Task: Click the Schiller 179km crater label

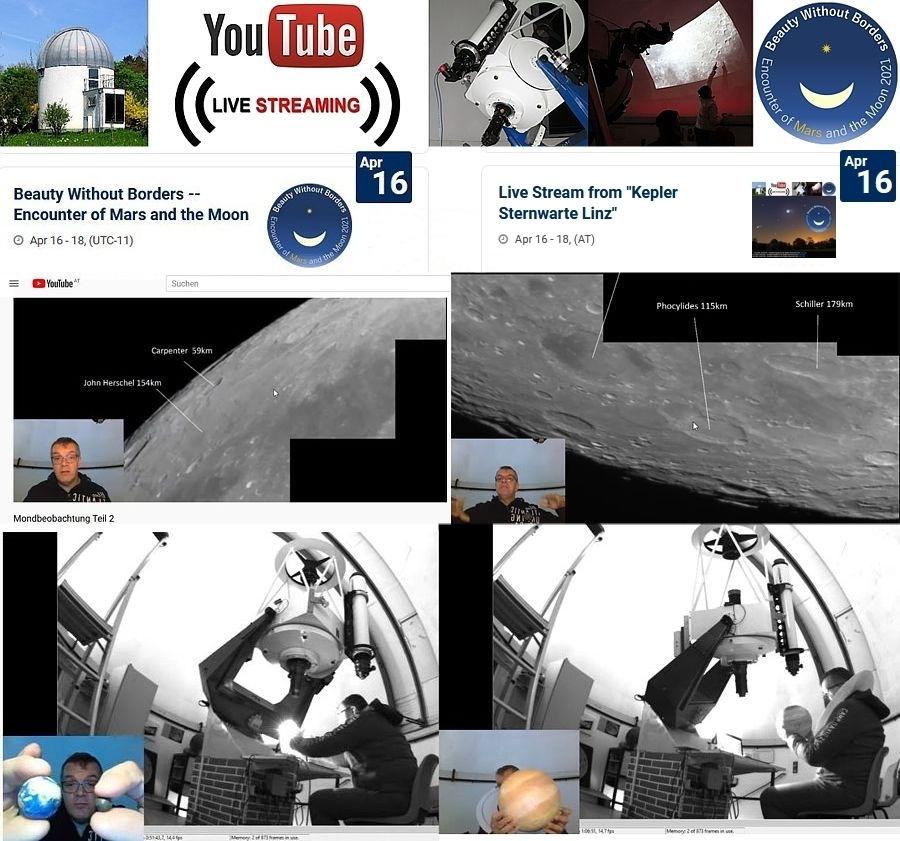Action: click(x=824, y=304)
